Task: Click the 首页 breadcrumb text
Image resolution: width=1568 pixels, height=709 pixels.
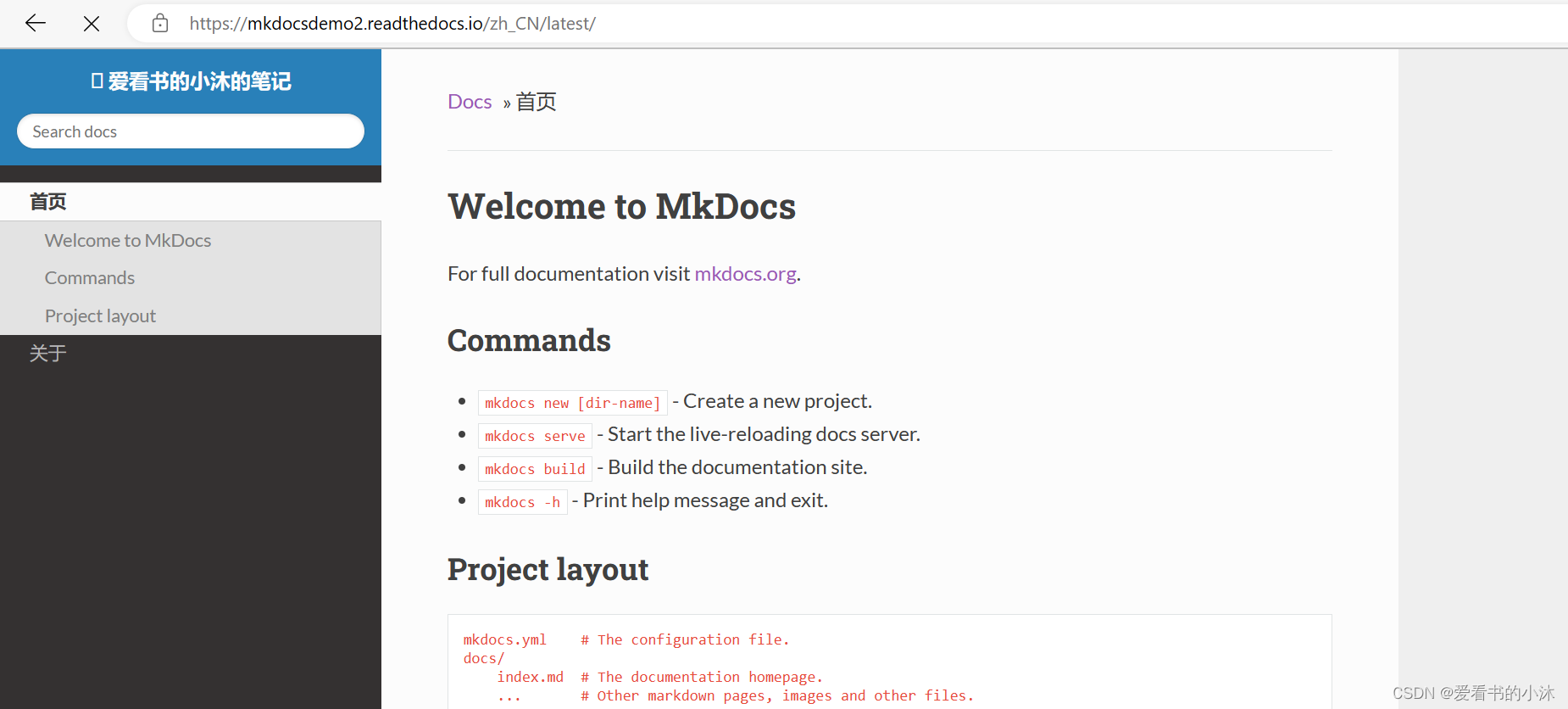Action: click(537, 102)
